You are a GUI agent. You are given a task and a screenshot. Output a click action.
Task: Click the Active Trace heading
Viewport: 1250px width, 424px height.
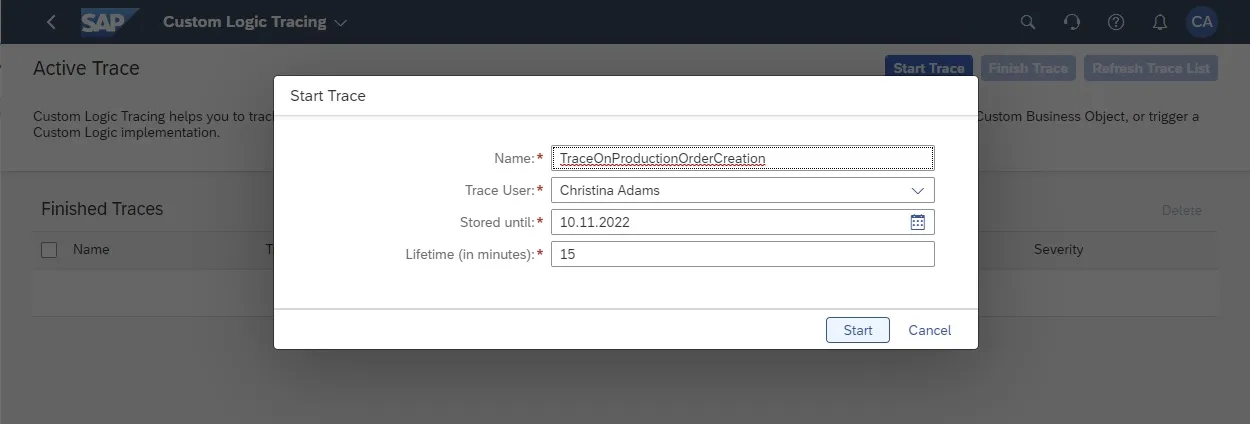click(86, 68)
